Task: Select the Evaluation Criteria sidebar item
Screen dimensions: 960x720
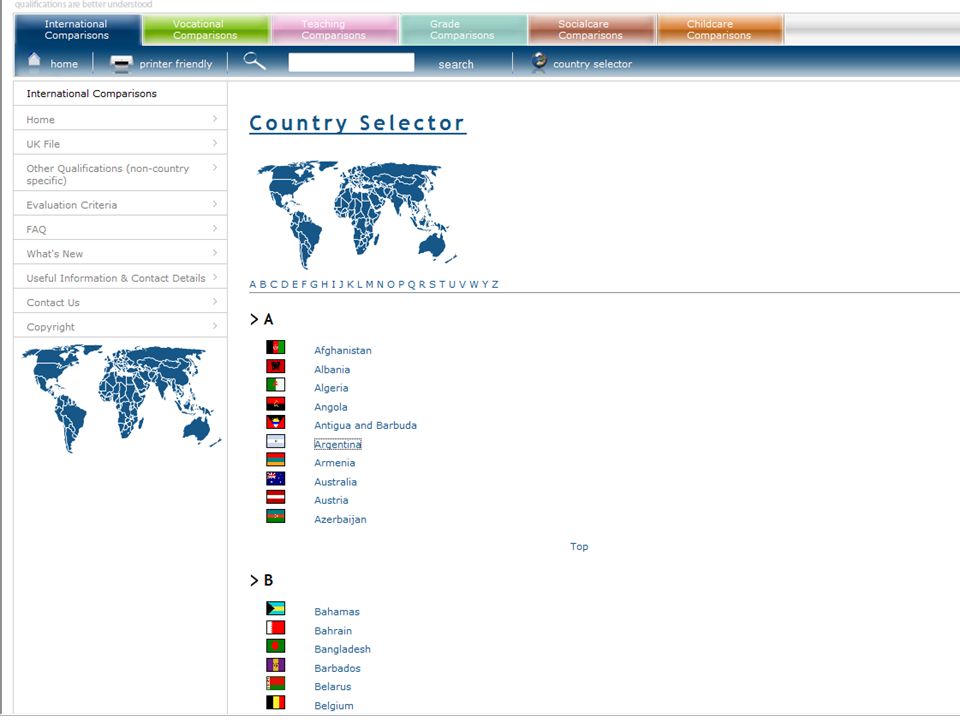Action: 120,204
